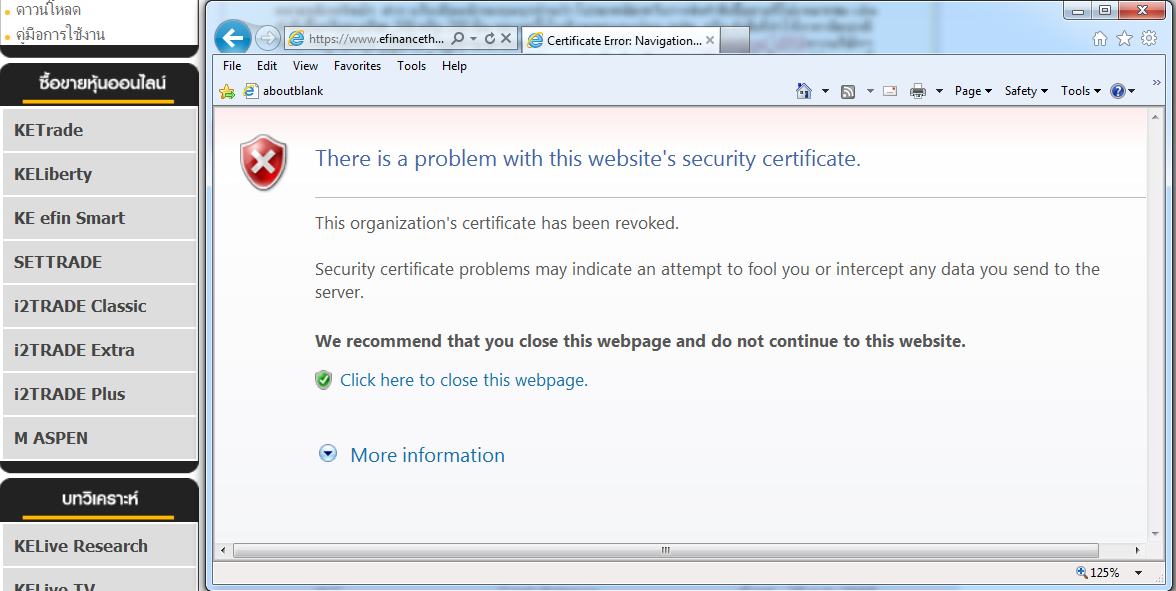Click the Print icon in command bar
This screenshot has height=591, width=1176.
click(x=918, y=91)
